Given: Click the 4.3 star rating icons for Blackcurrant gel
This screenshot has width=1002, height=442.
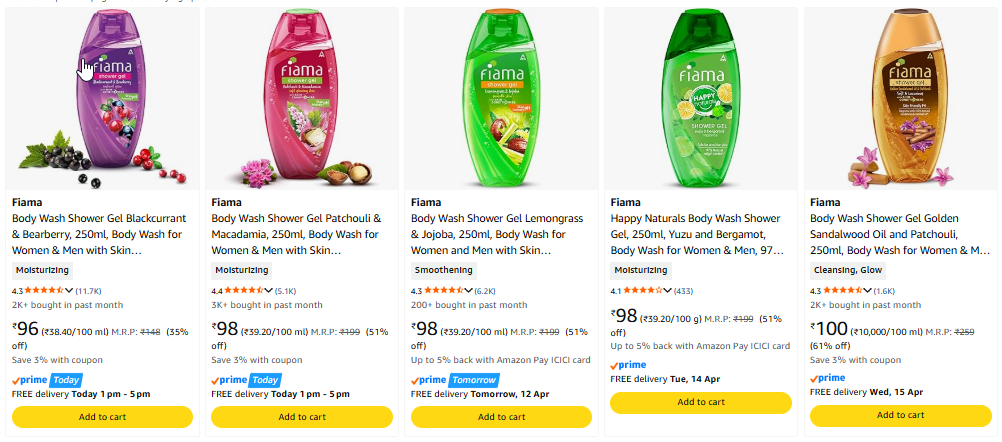Looking at the screenshot, I should (x=44, y=290).
